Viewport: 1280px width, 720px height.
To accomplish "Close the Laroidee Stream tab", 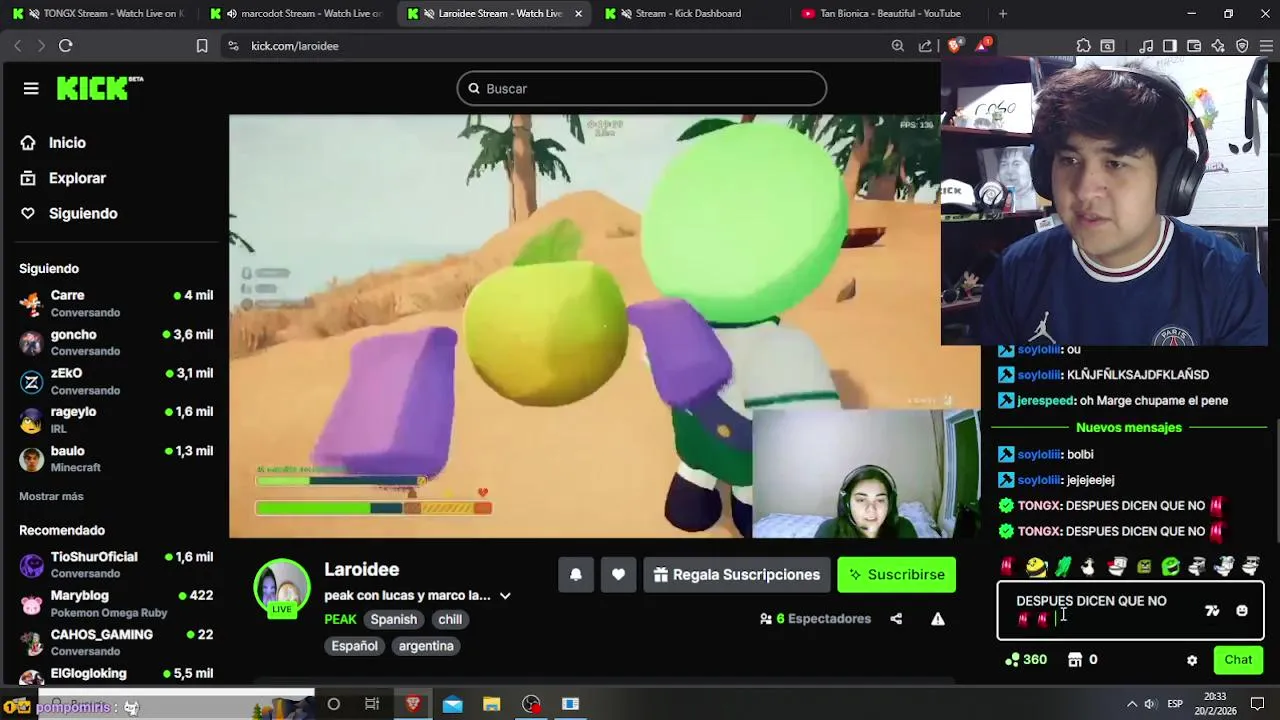I will (578, 14).
